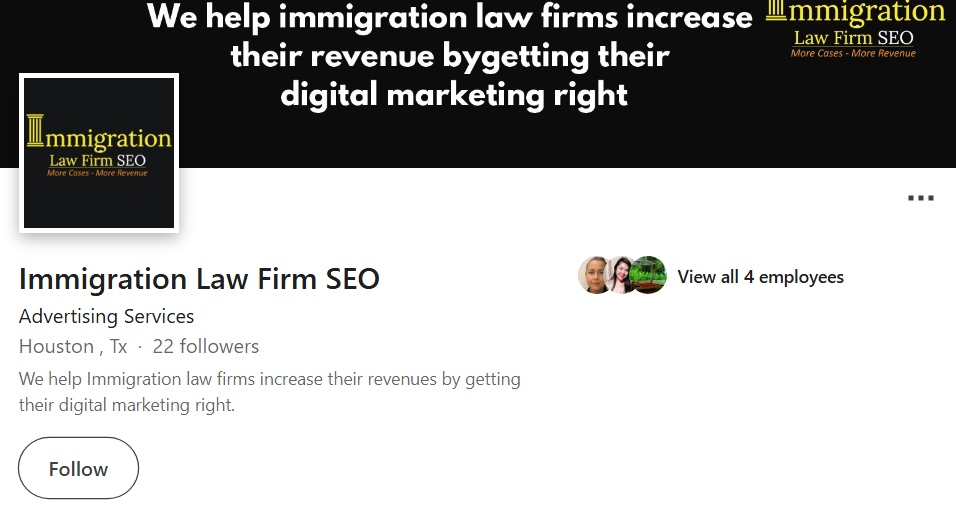
Task: Open the three-dot more options menu
Action: (x=920, y=198)
